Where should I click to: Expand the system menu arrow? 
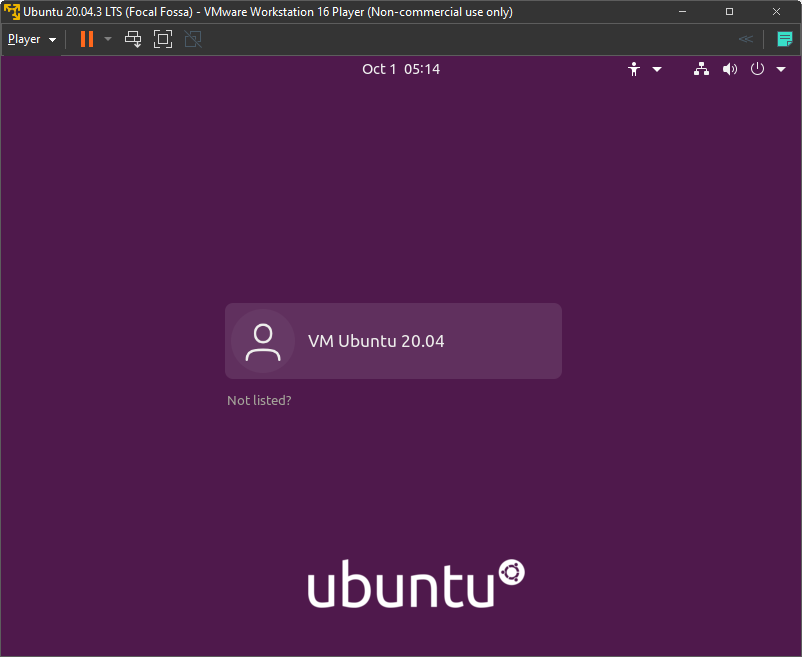click(781, 69)
